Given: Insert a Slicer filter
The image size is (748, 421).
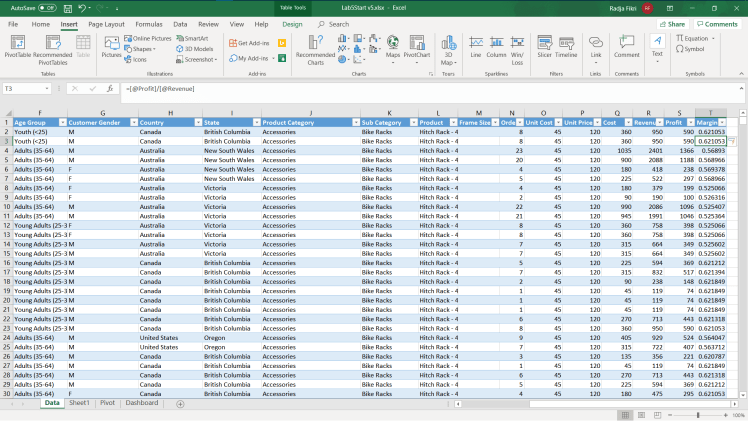Looking at the screenshot, I should click(544, 46).
